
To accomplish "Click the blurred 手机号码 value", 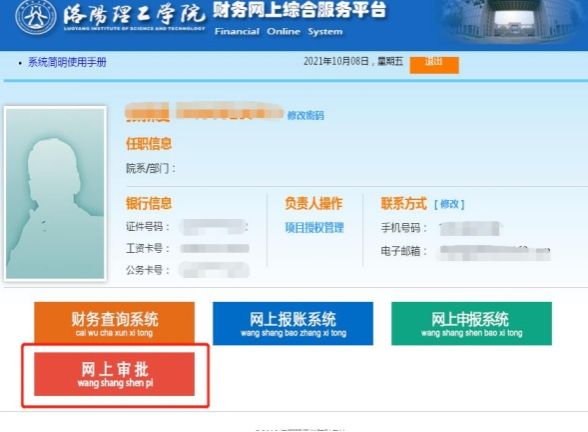I will [470, 228].
